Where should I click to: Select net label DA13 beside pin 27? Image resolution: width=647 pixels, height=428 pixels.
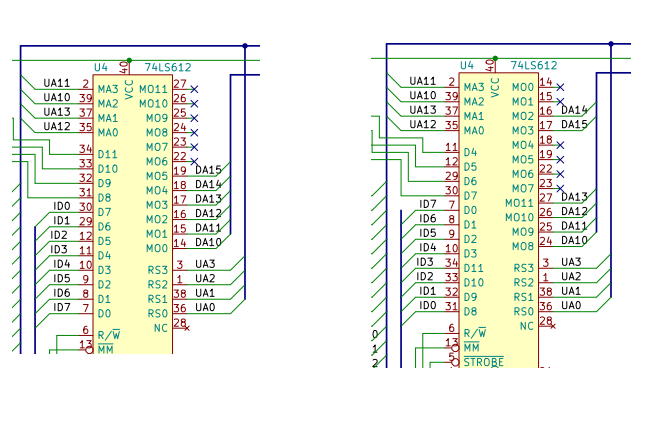[574, 197]
